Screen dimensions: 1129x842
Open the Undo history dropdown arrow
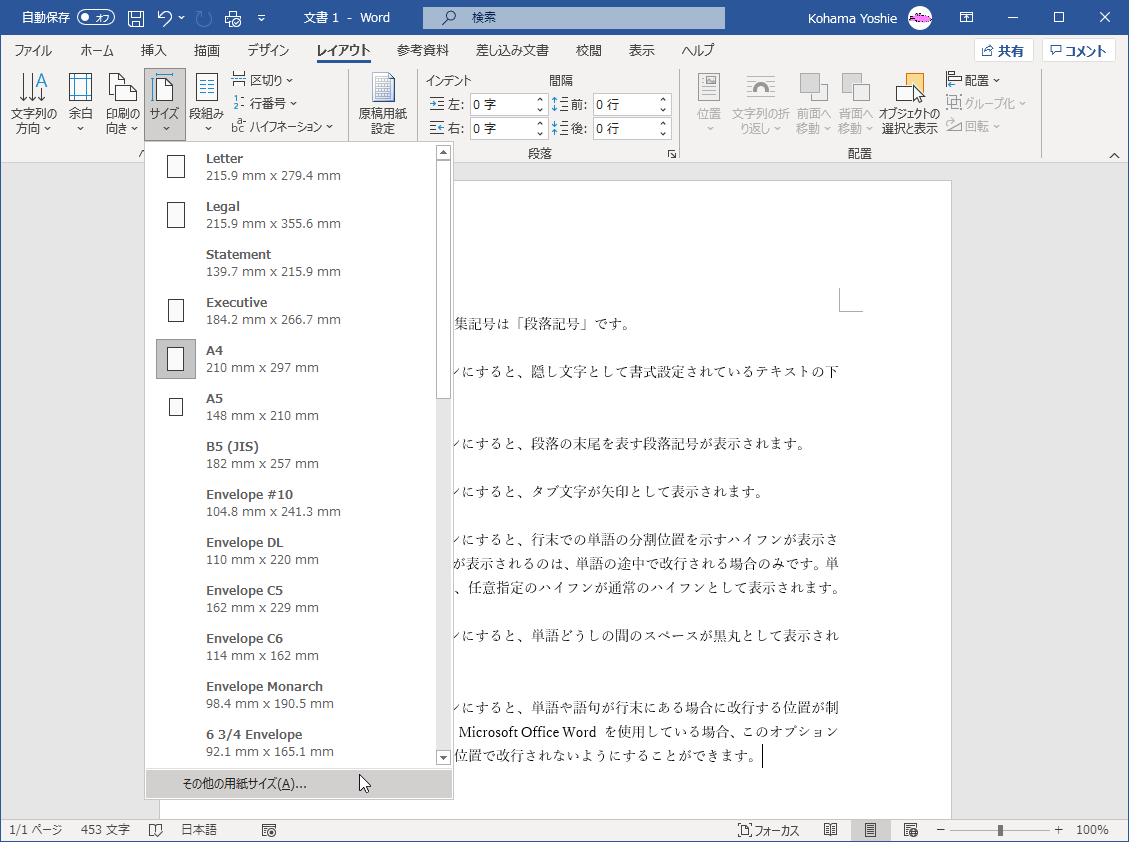point(181,18)
